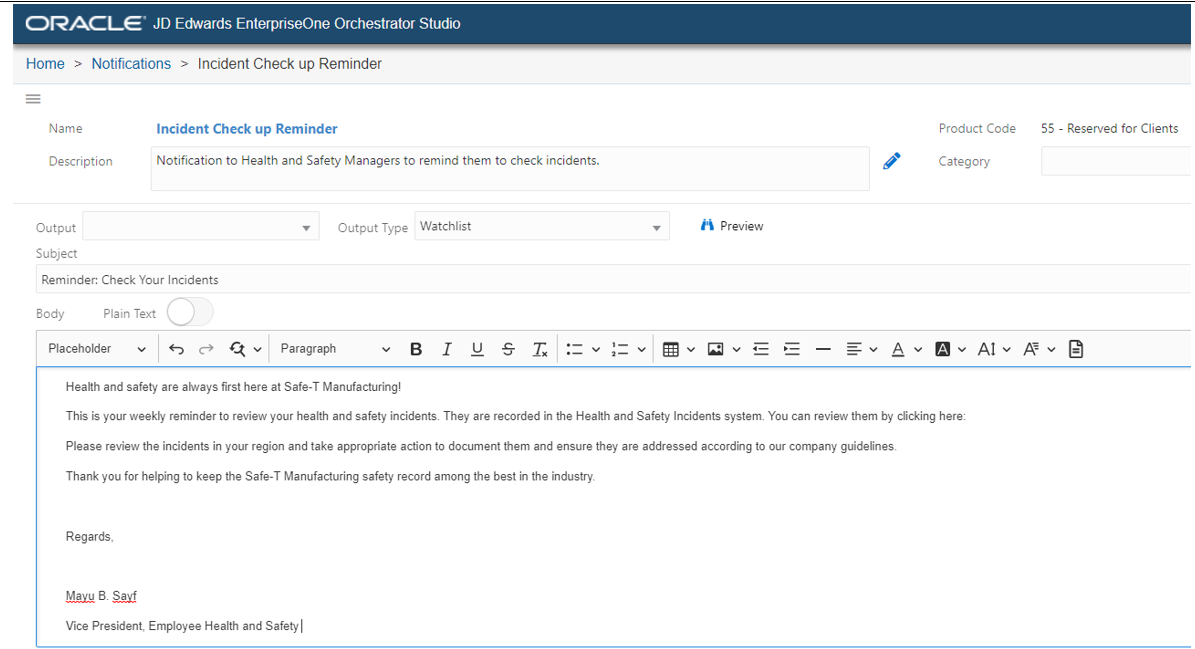Go to Home breadcrumb link
Image resolution: width=1195 pixels, height=649 pixels.
click(45, 64)
